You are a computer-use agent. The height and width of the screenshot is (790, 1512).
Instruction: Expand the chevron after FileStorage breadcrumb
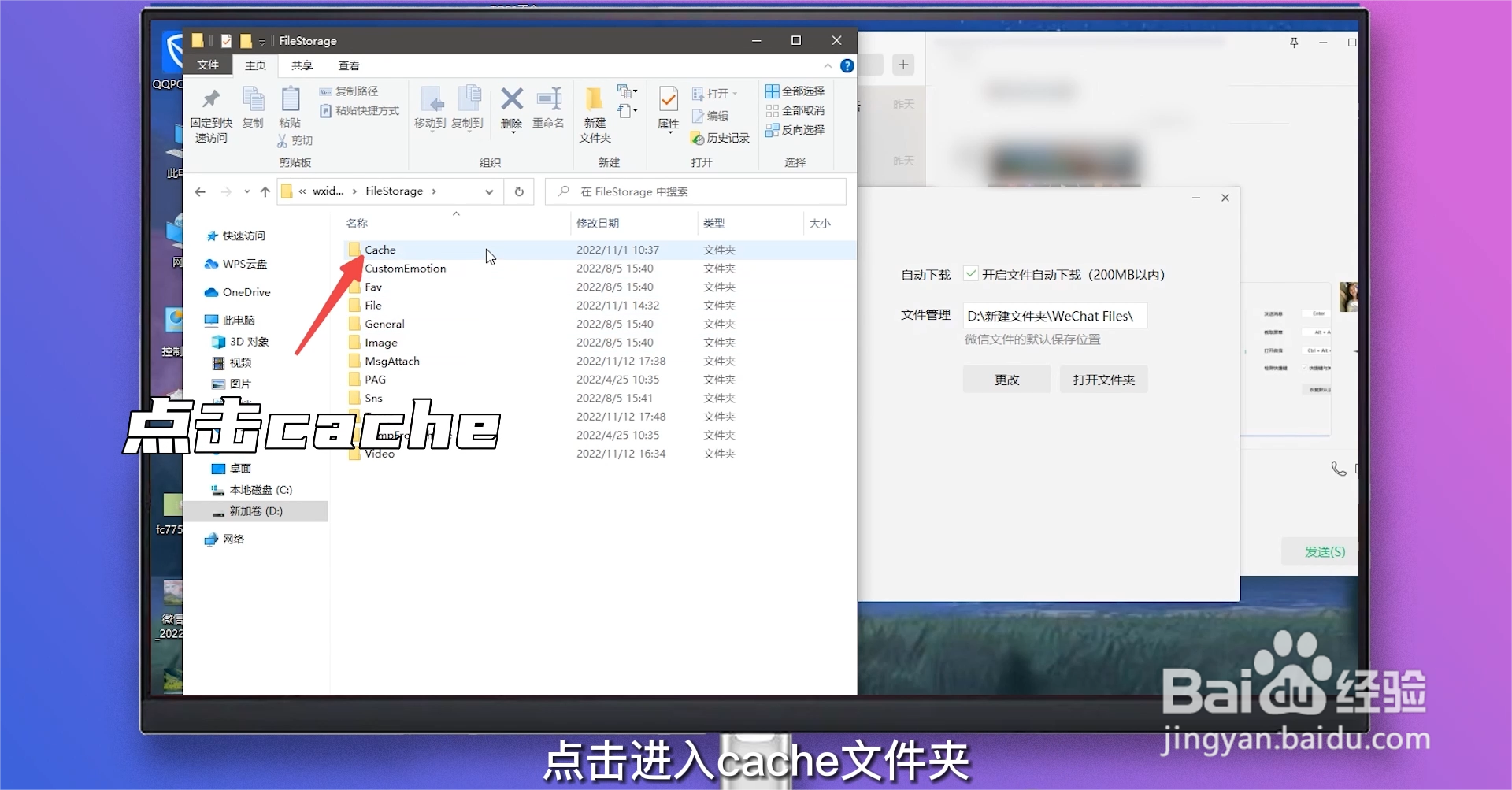coord(434,191)
